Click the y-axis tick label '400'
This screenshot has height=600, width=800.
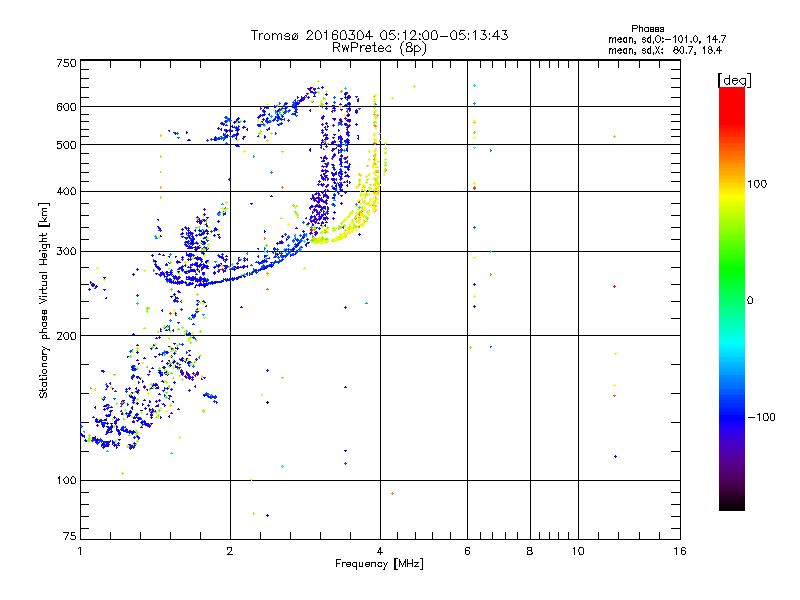tap(67, 191)
